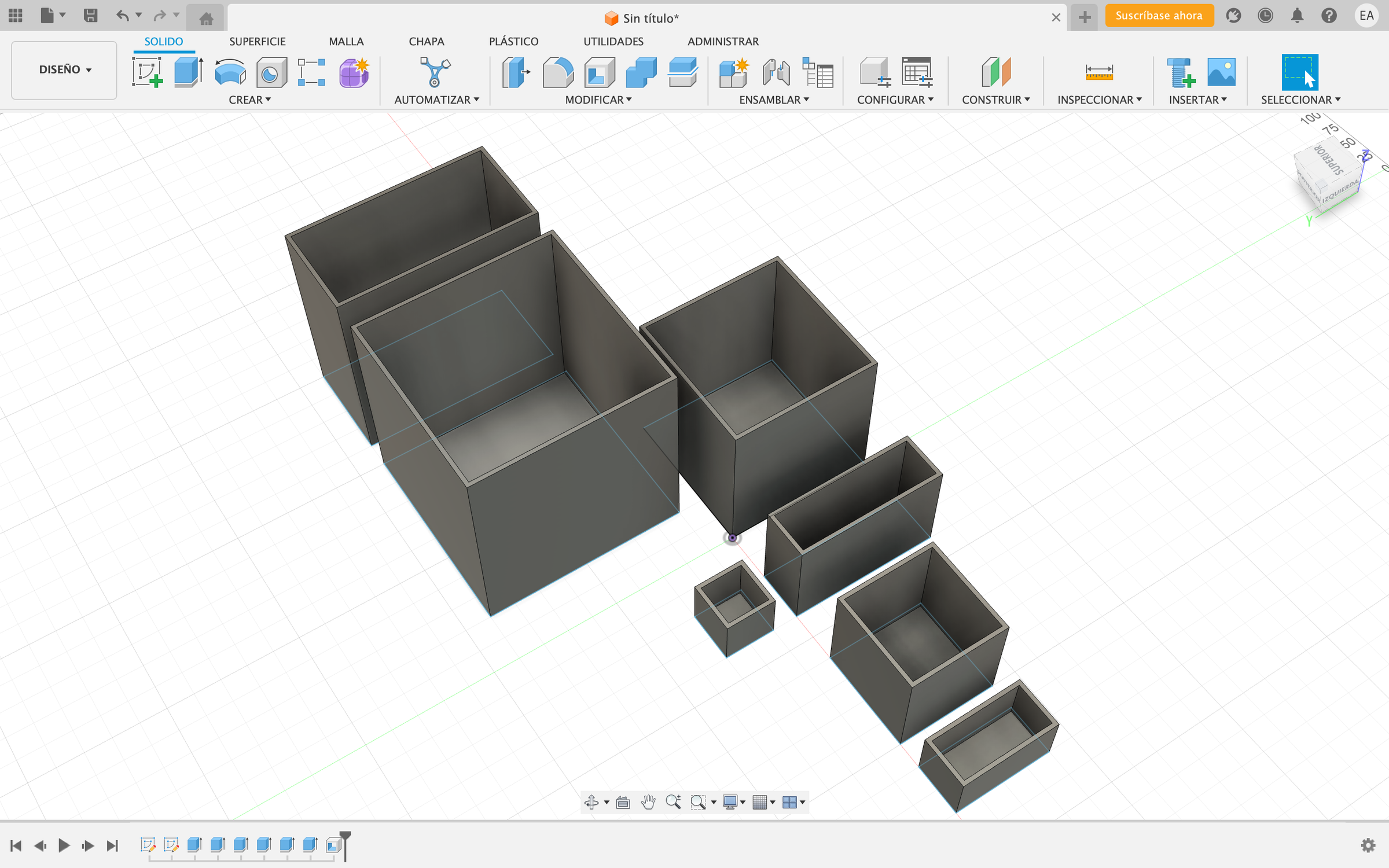This screenshot has width=1389, height=868.
Task: Switch to the MALLA tab
Action: (346, 42)
